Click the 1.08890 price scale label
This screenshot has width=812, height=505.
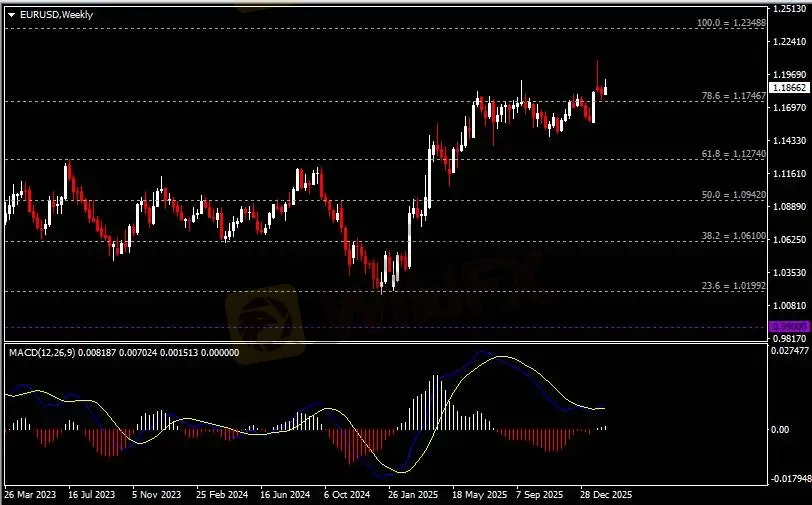coord(791,206)
